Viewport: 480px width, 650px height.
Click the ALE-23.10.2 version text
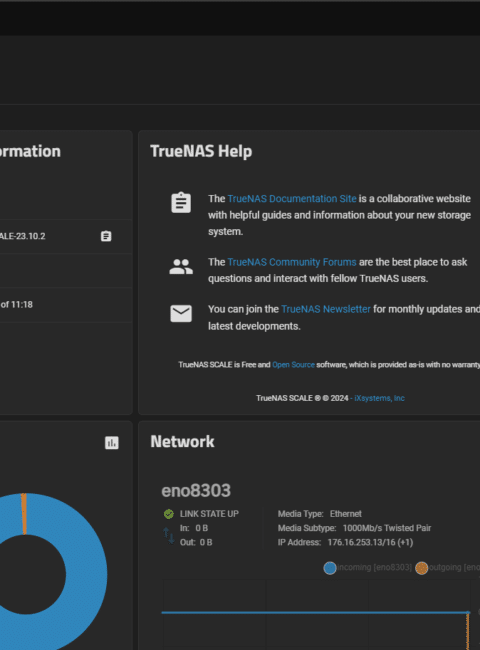23,236
